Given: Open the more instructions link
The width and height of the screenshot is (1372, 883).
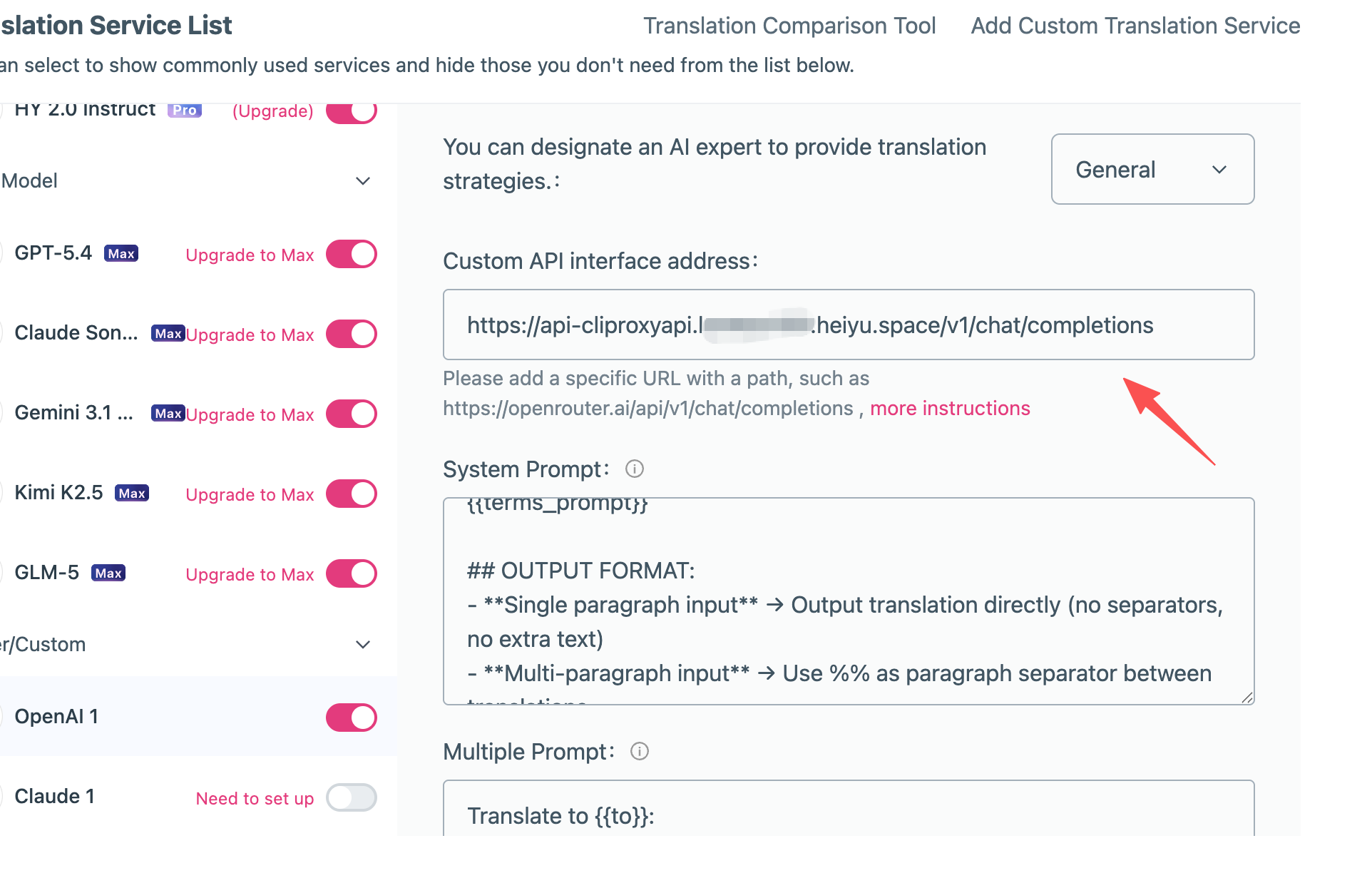Looking at the screenshot, I should tap(950, 409).
